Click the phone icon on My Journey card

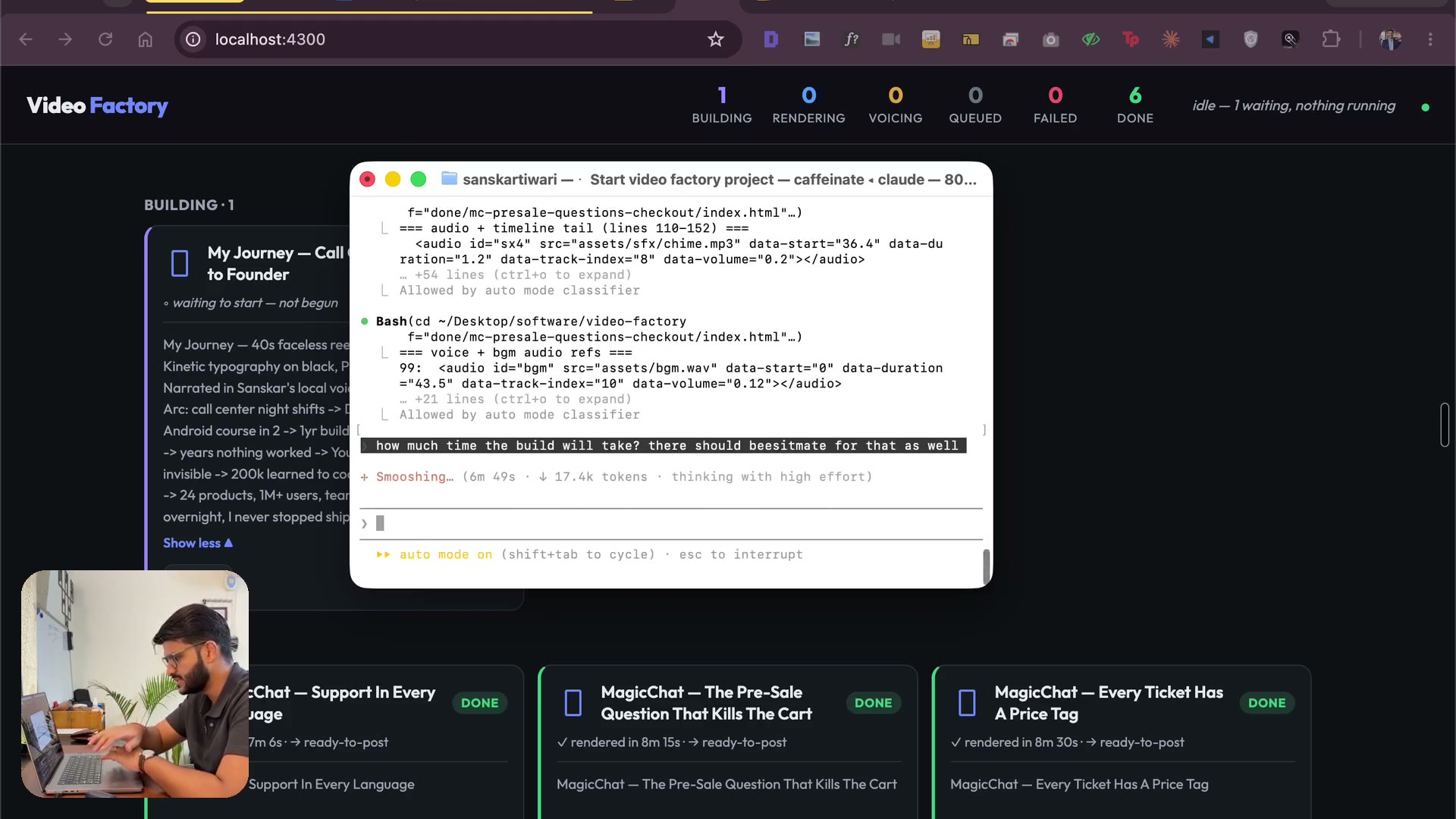(x=180, y=263)
